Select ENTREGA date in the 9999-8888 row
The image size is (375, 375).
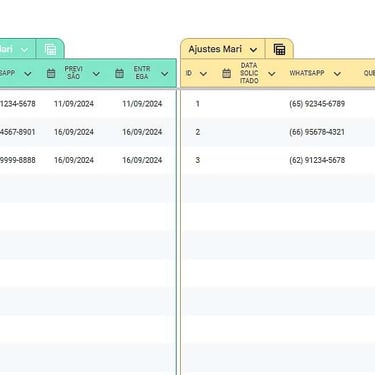pyautogui.click(x=142, y=160)
